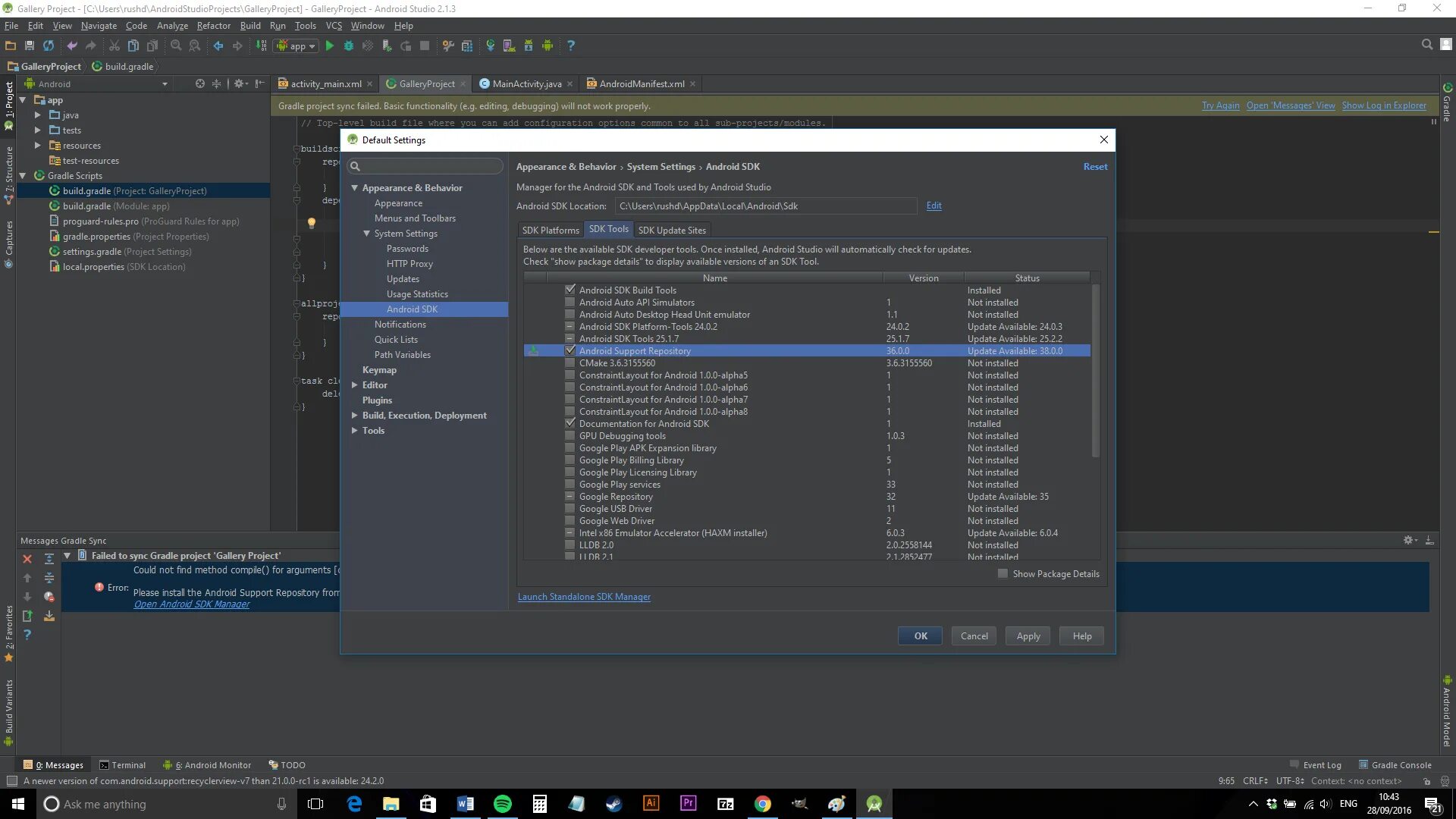Start debugging with the green bug icon
1456x819 pixels.
tap(349, 45)
